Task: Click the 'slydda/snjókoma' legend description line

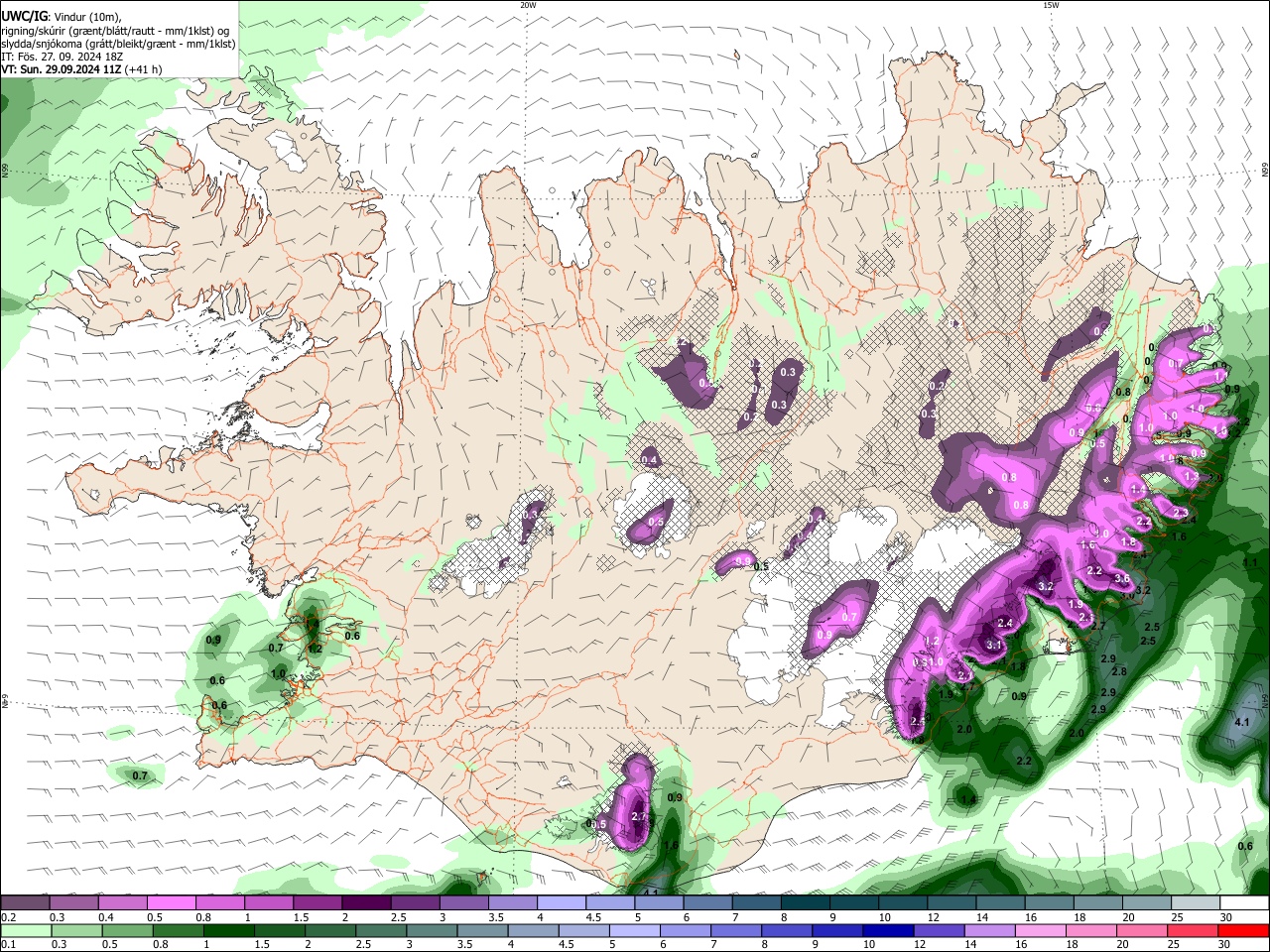Action: tap(118, 44)
